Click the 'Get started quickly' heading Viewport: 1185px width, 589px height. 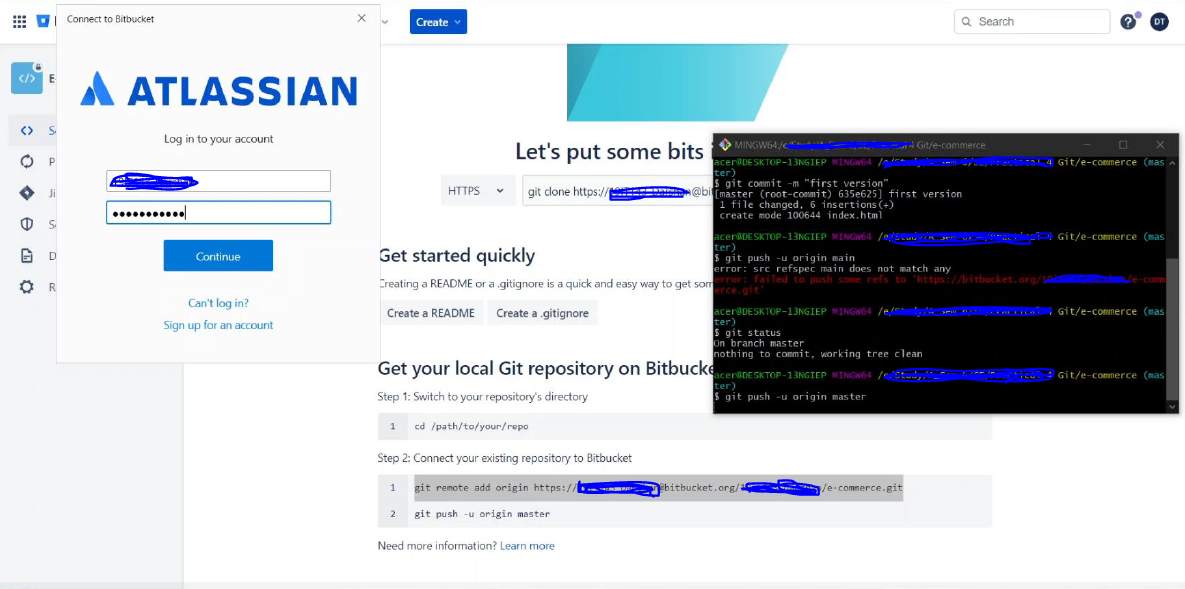tap(456, 256)
